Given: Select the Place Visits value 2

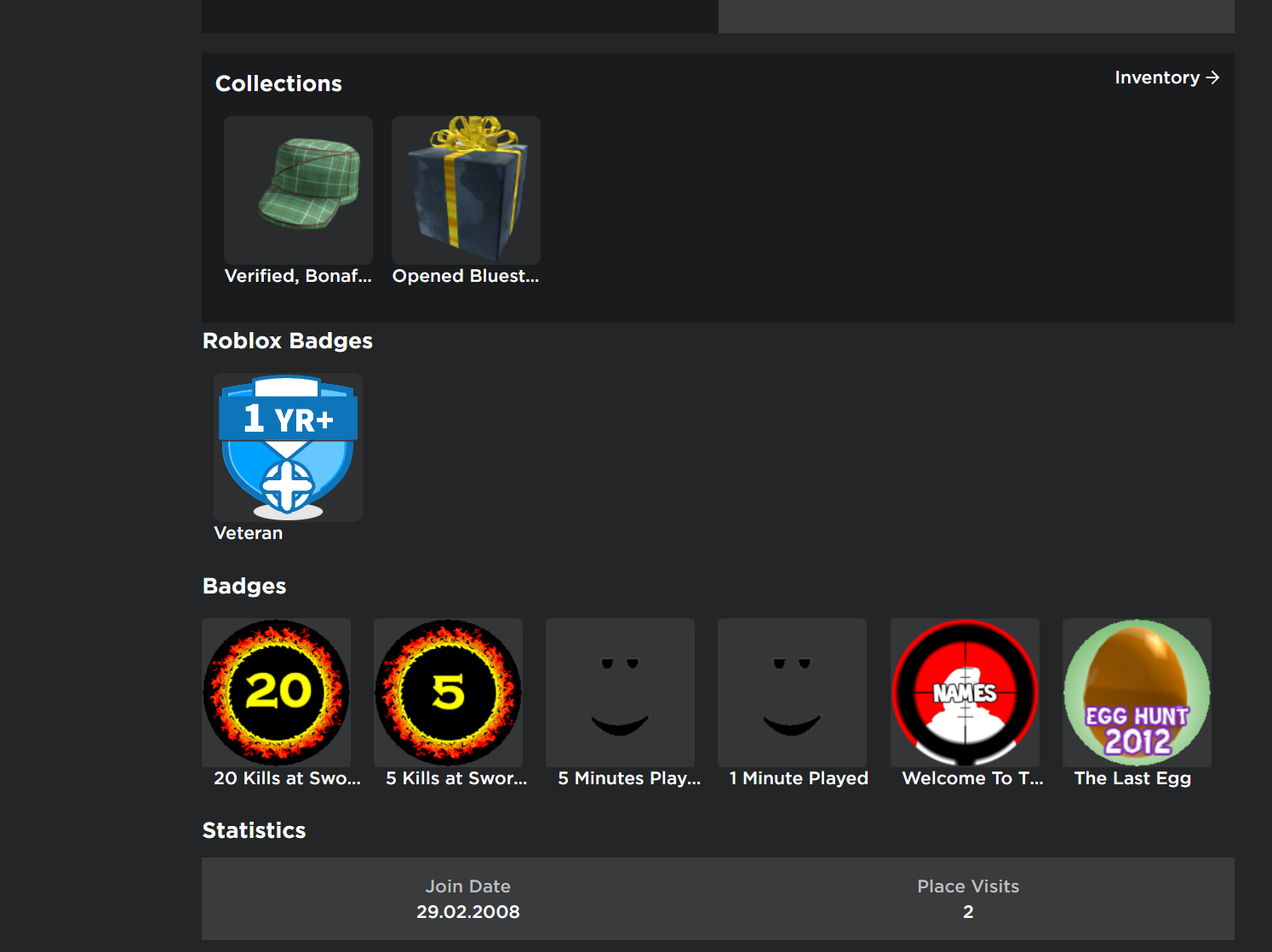Looking at the screenshot, I should click(968, 912).
